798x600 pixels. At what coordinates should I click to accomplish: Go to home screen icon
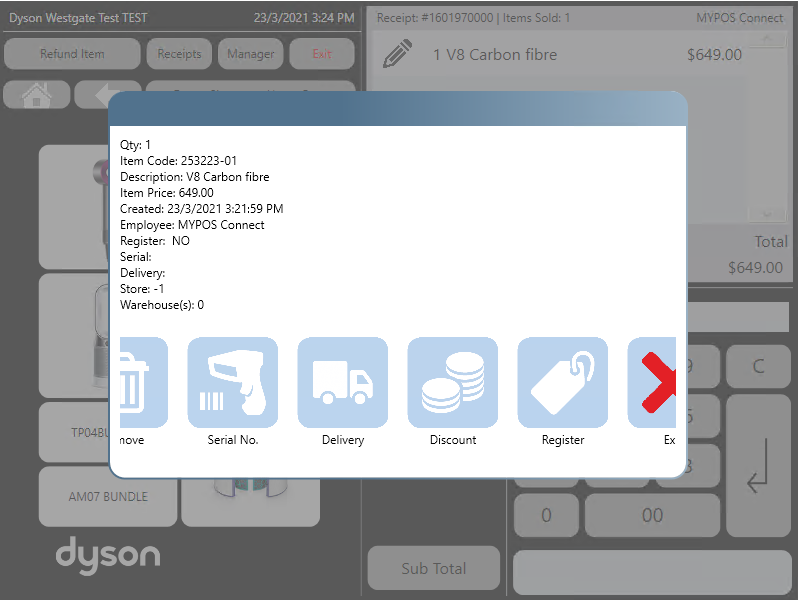(x=36, y=95)
